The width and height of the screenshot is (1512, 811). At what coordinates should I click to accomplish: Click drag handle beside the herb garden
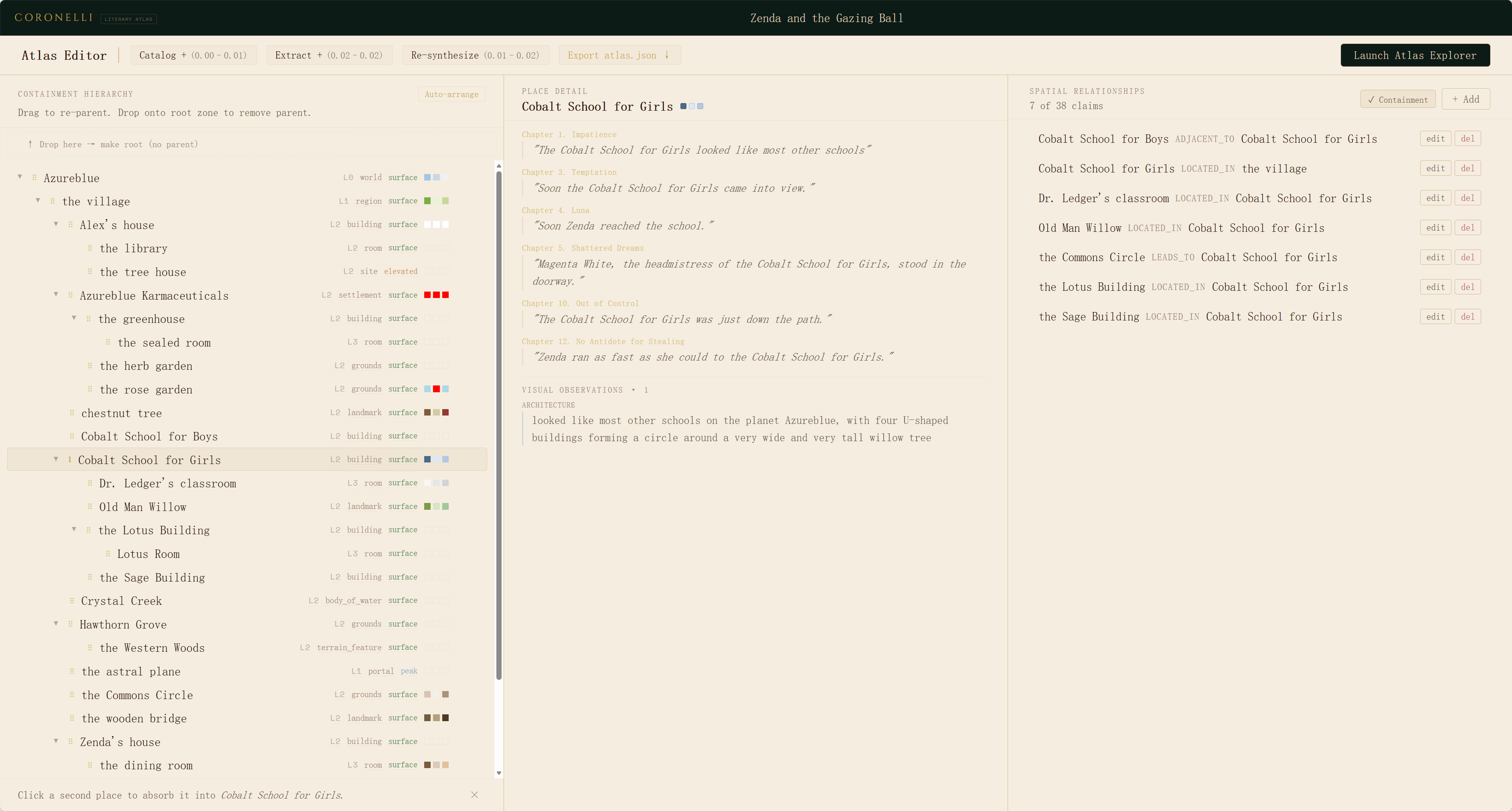click(x=90, y=365)
